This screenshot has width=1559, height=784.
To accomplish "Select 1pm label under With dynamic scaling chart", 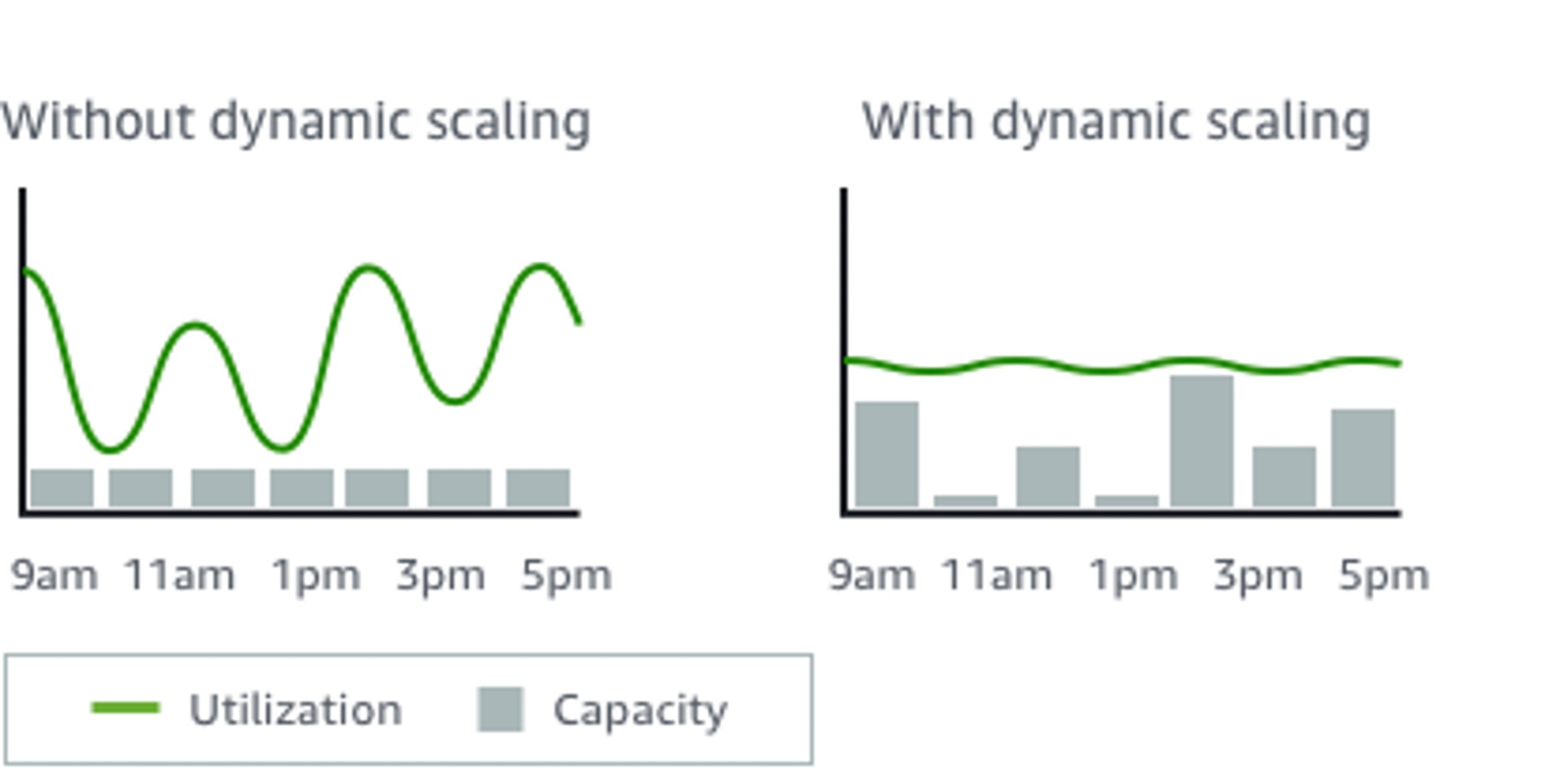I will point(1134,576).
